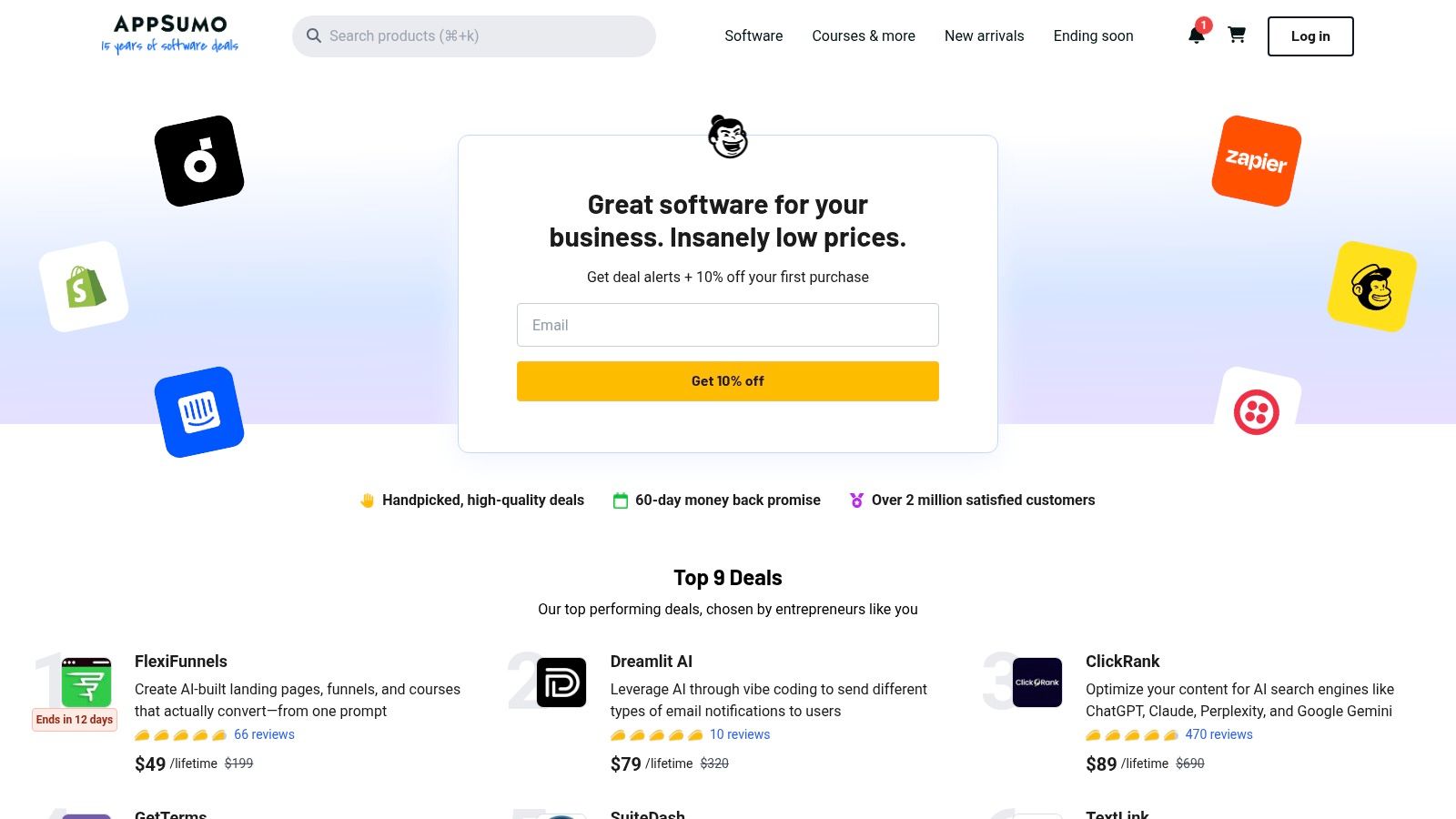Click the Mailchimp monkey icon

pyautogui.click(x=1370, y=286)
